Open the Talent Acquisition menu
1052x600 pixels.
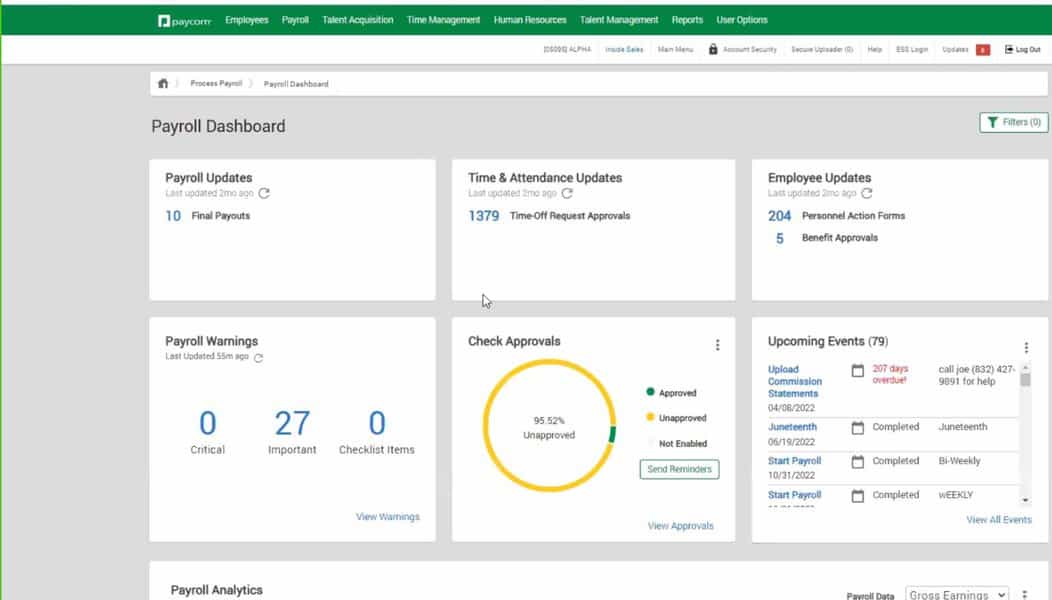[x=358, y=19]
